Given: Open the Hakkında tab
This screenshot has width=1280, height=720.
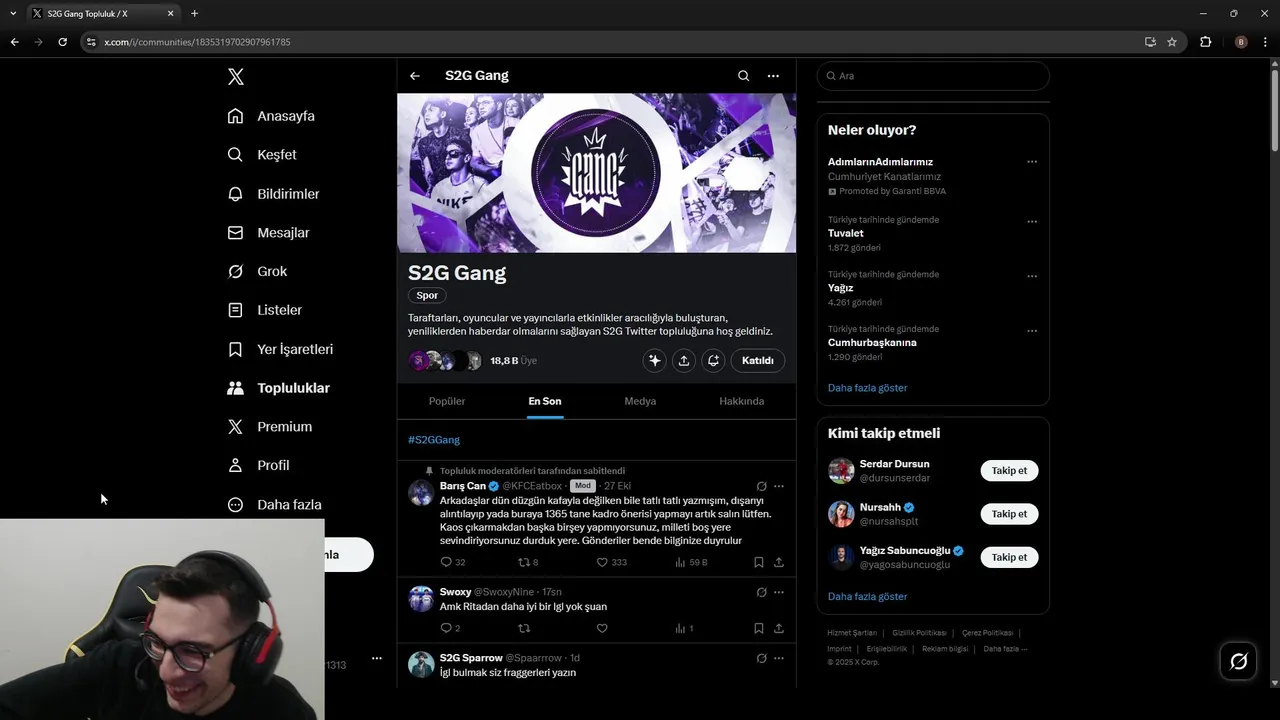Looking at the screenshot, I should [742, 401].
